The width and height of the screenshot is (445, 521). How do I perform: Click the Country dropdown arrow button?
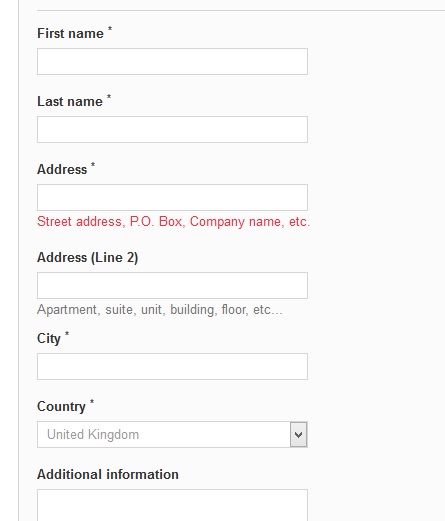click(x=299, y=435)
